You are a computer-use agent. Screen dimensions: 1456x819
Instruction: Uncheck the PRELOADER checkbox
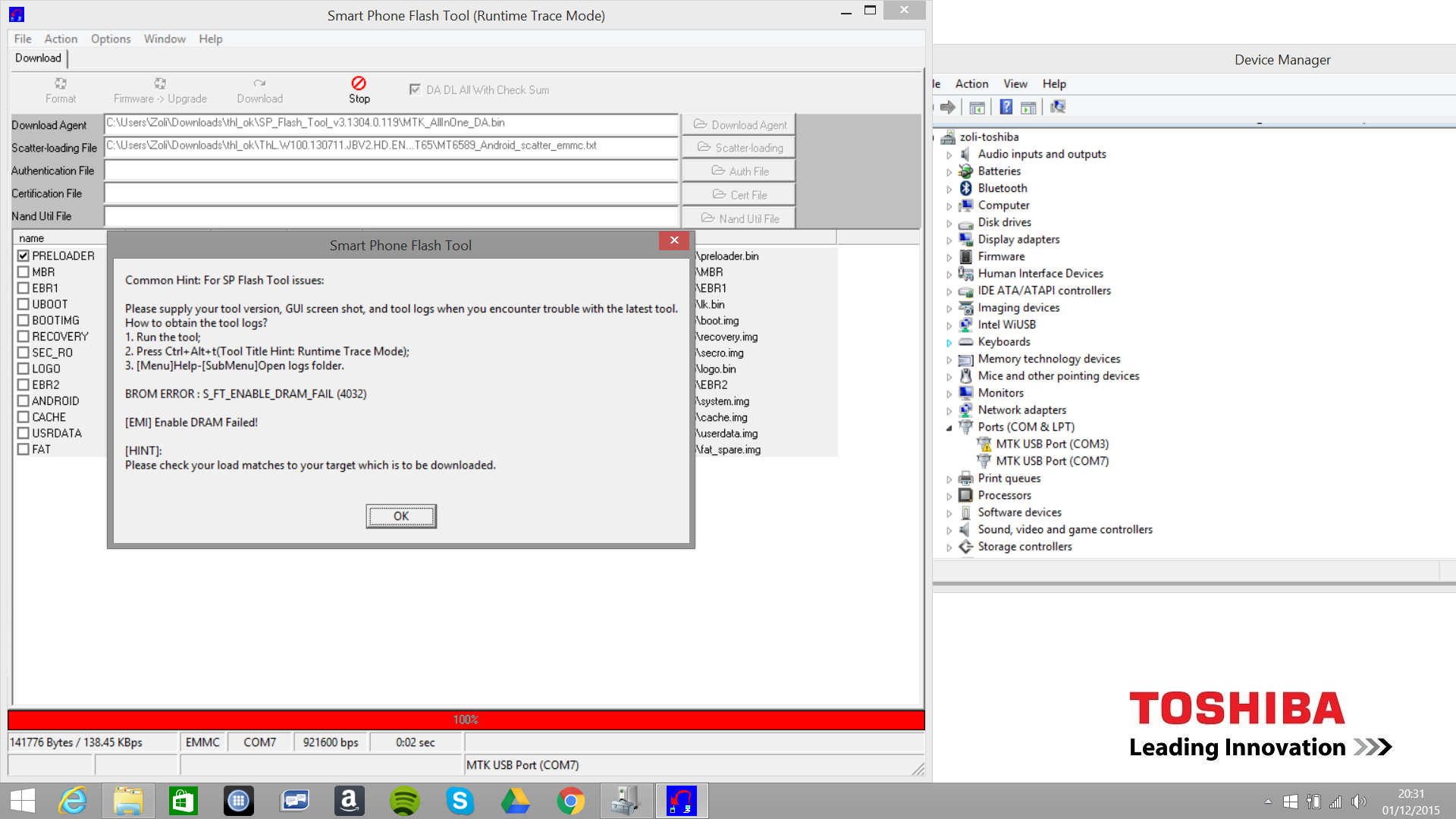[24, 256]
